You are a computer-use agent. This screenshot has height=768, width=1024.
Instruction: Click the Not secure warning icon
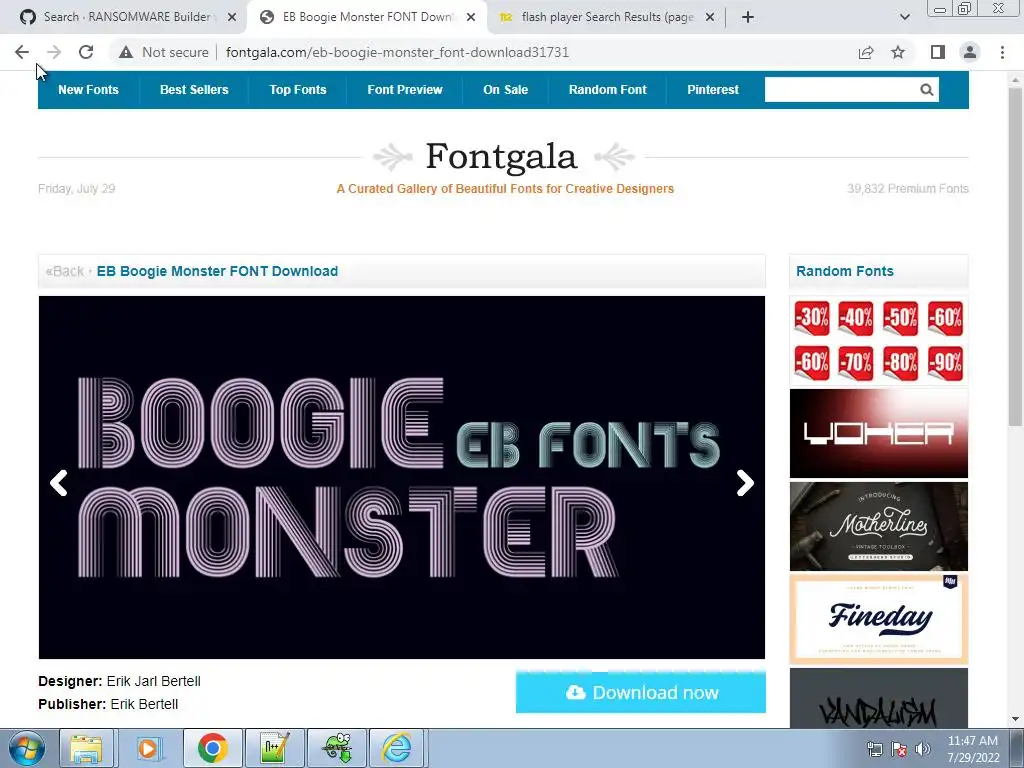[126, 52]
